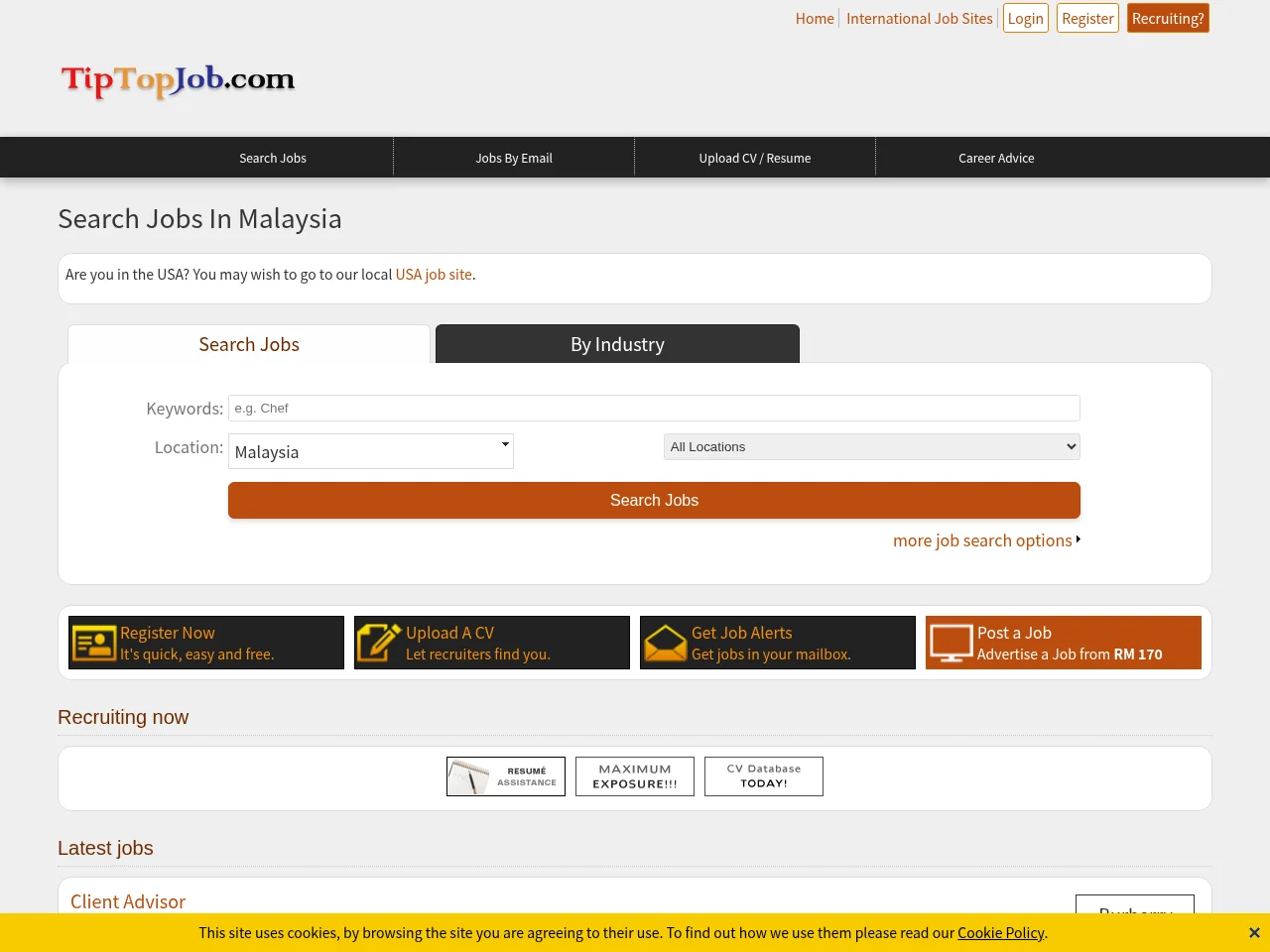Dismiss the cookie notice with the X

pyautogui.click(x=1254, y=933)
